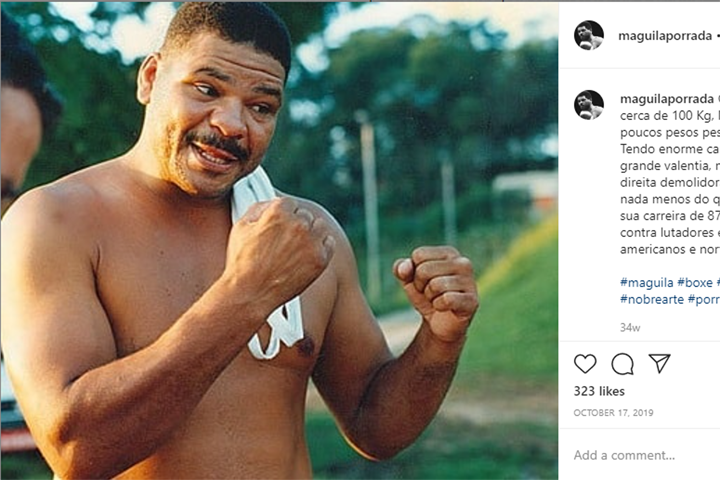The image size is (720, 480).
Task: Click the caption's small profile avatar
Action: (x=589, y=105)
